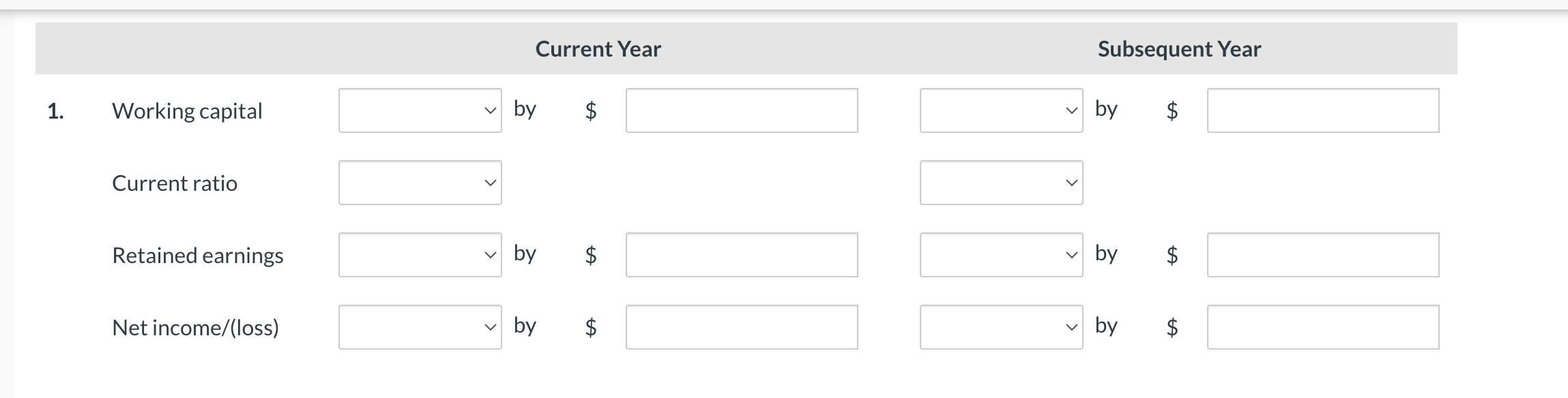Screen dimensions: 1568x398
Task: Click the Net income/(loss) row label
Action: pos(195,326)
